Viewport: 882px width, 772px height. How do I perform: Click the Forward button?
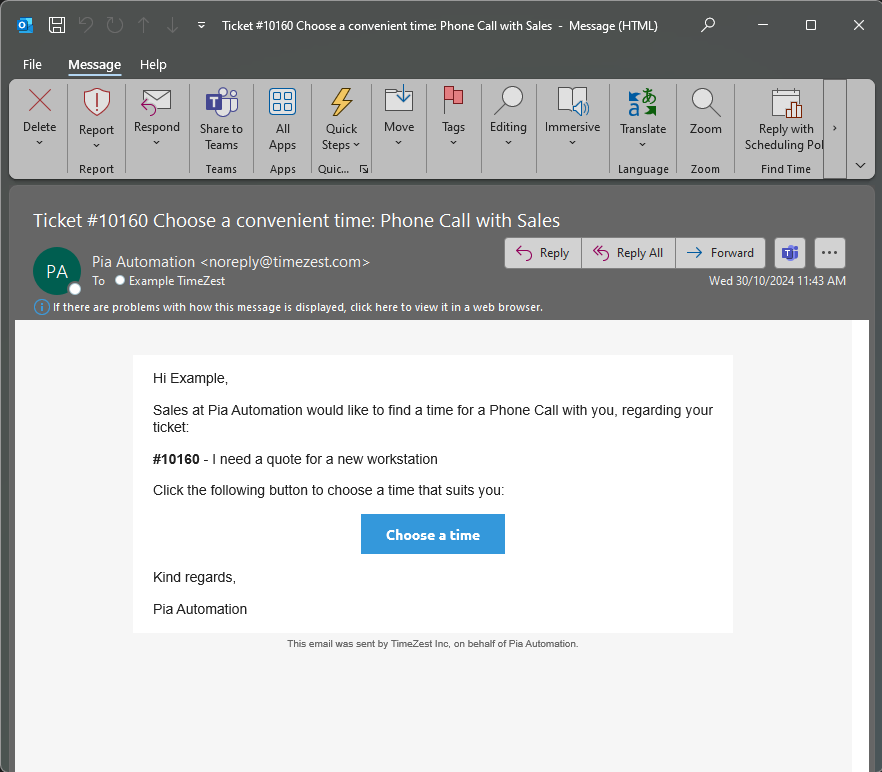(721, 253)
